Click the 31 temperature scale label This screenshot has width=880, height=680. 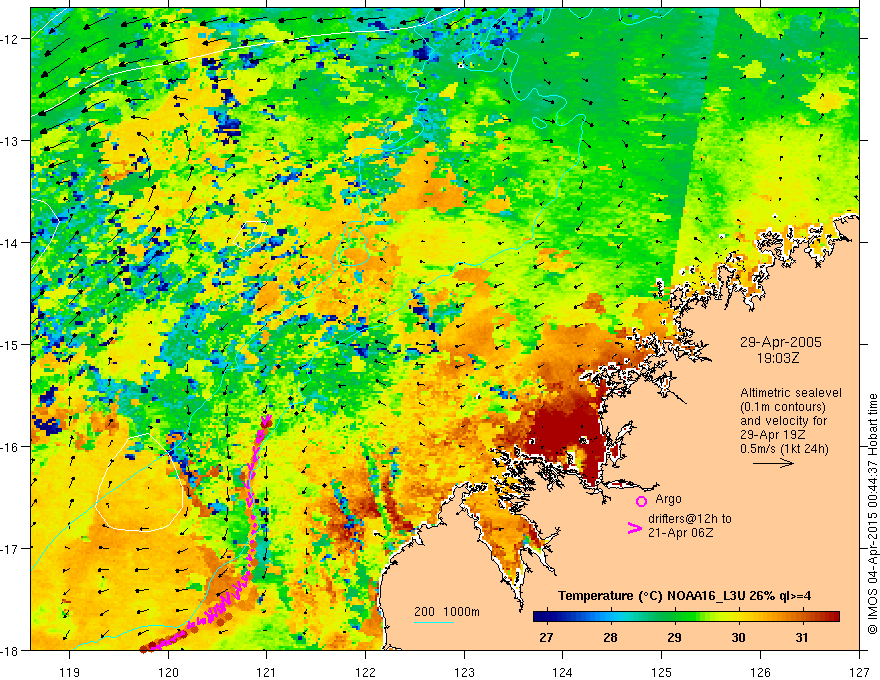[x=802, y=637]
